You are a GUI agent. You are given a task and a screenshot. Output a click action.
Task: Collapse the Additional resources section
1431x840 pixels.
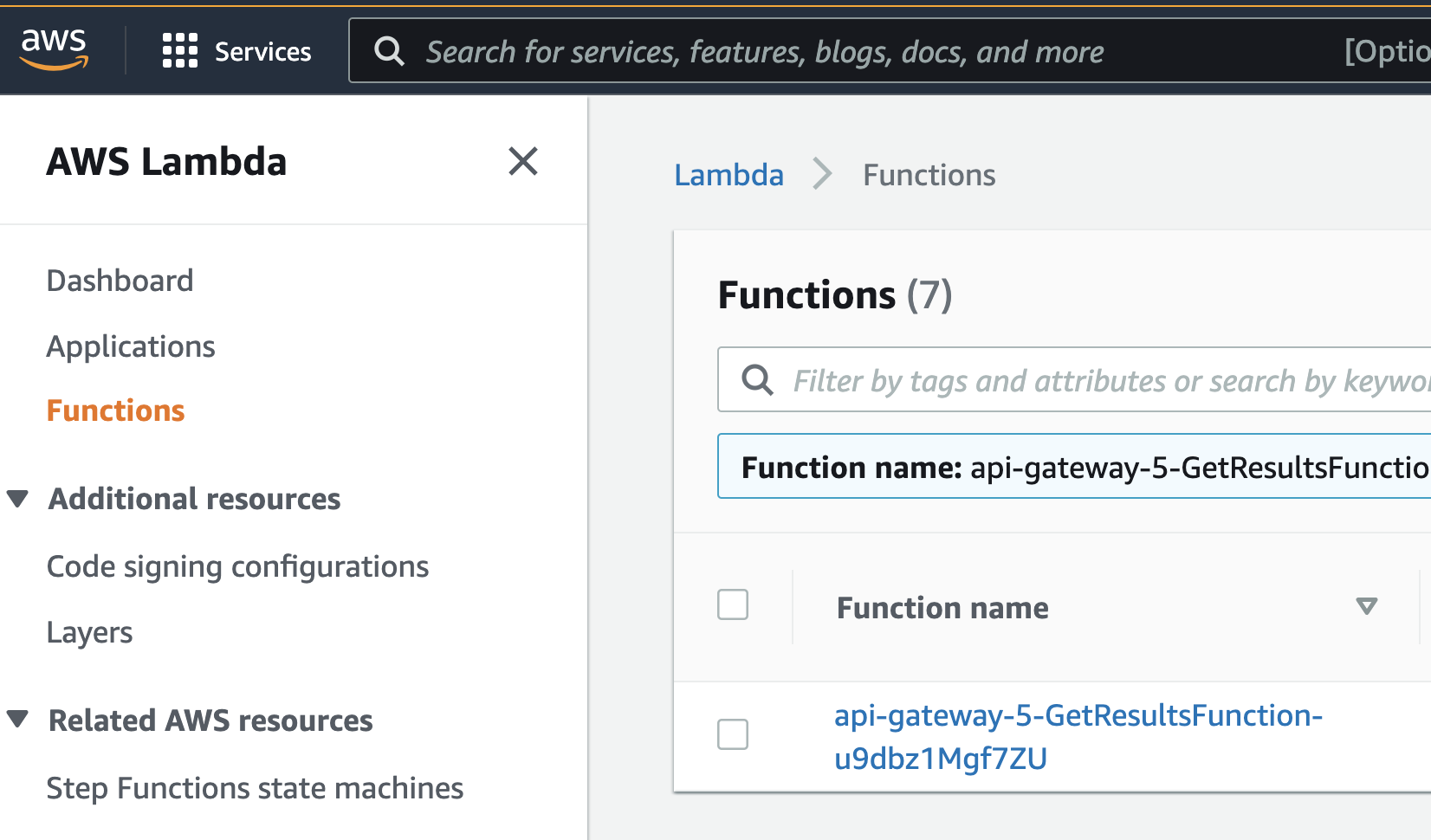[x=17, y=499]
